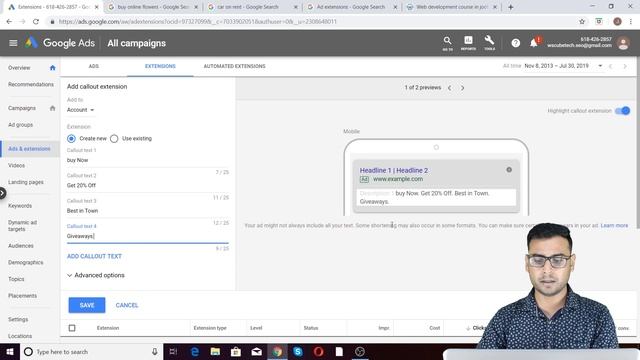Switch to the 'car on rent' browser tab
The image size is (640, 360).
point(253,7)
